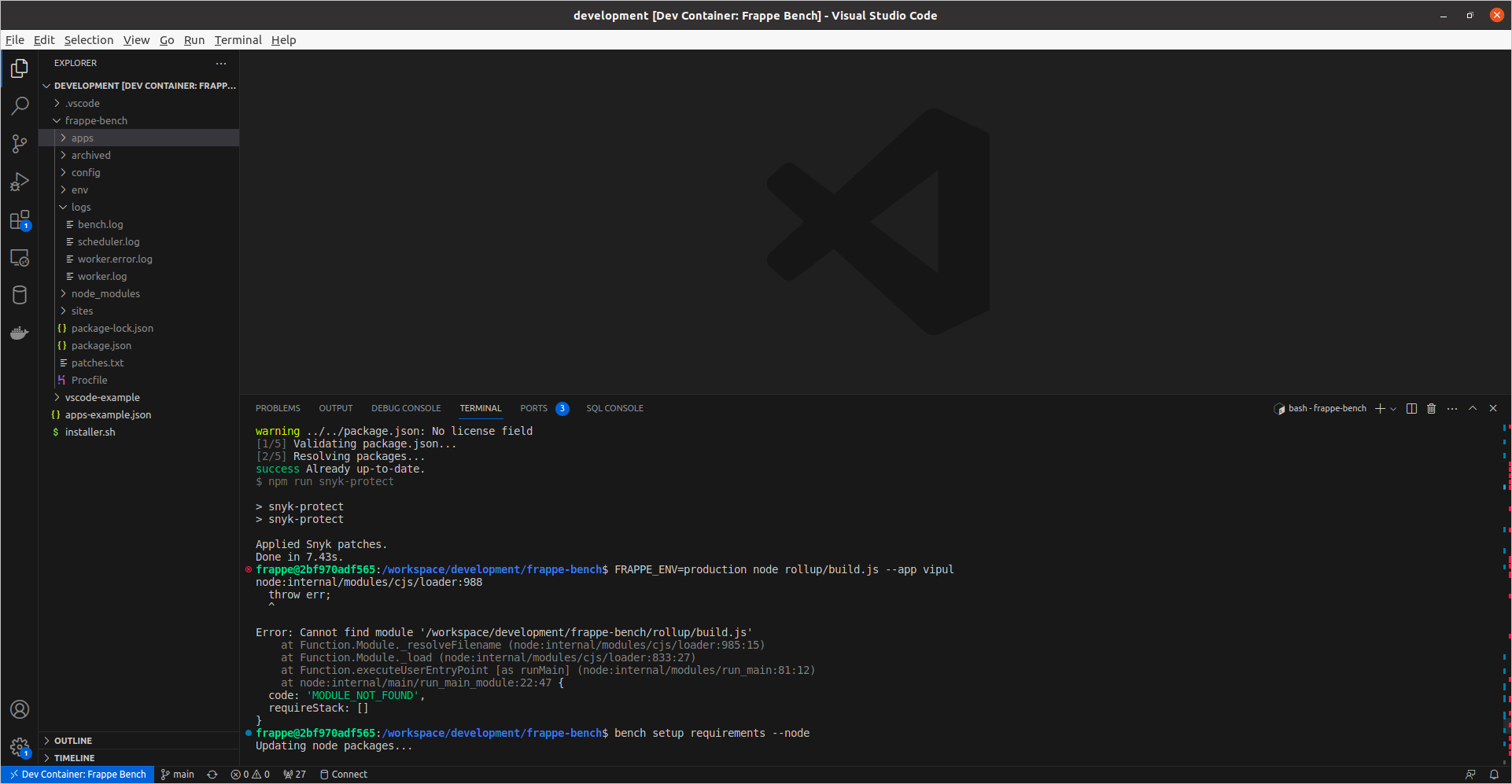Open package.json file
Viewport: 1512px width, 784px height.
[139, 345]
